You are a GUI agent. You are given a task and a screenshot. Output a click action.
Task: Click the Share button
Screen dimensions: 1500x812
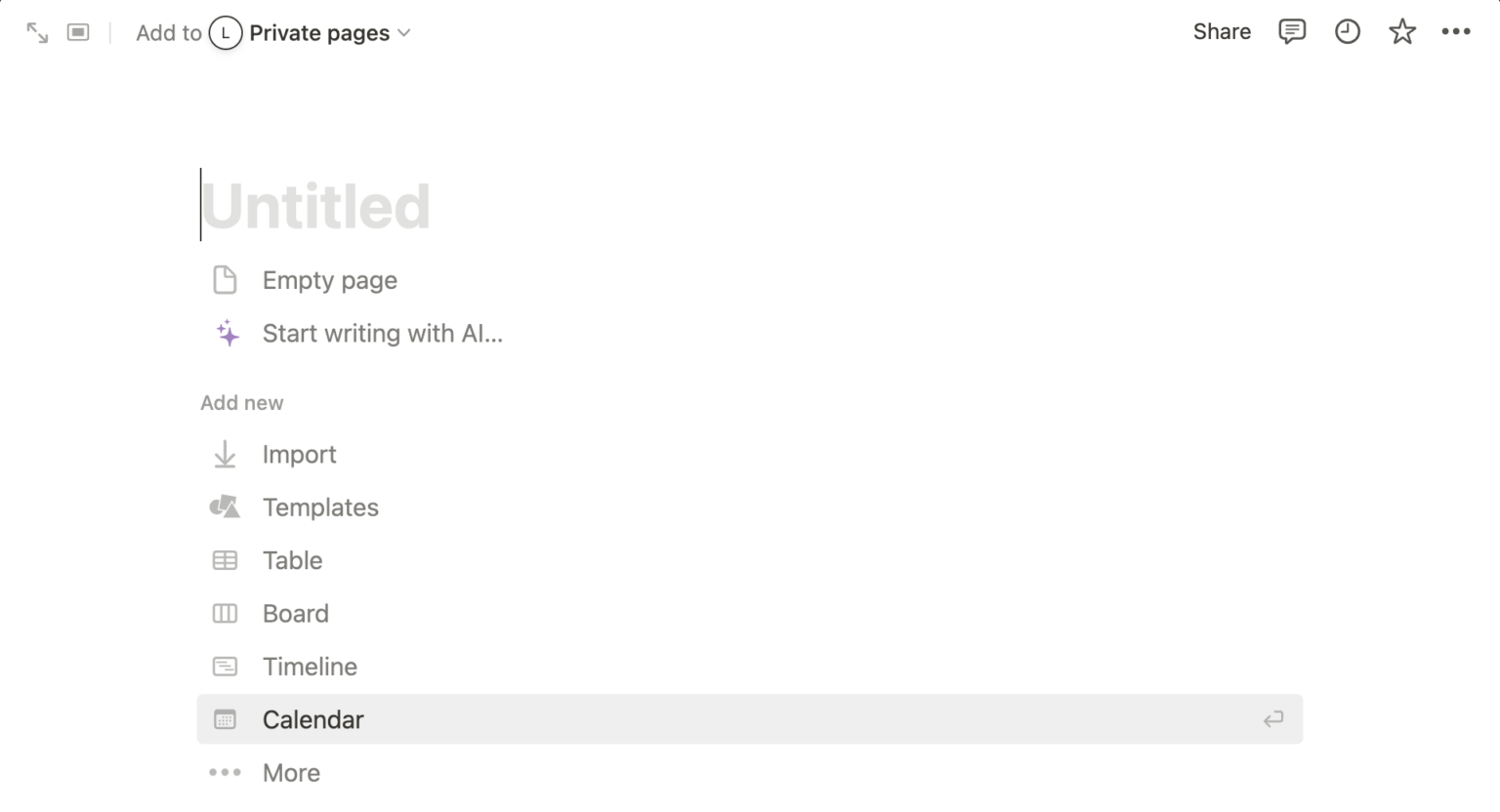click(x=1221, y=32)
